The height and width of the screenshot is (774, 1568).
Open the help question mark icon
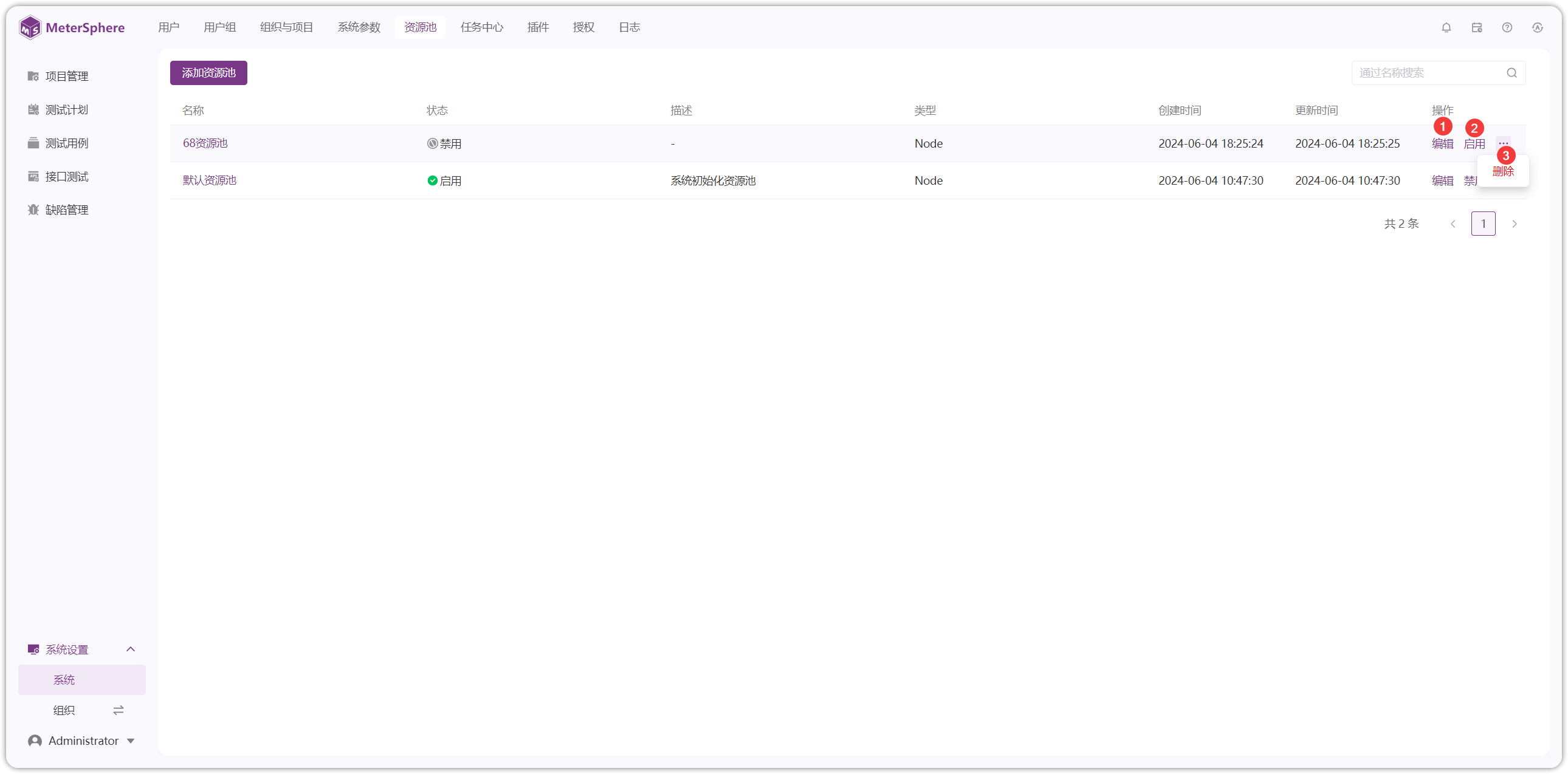1507,27
